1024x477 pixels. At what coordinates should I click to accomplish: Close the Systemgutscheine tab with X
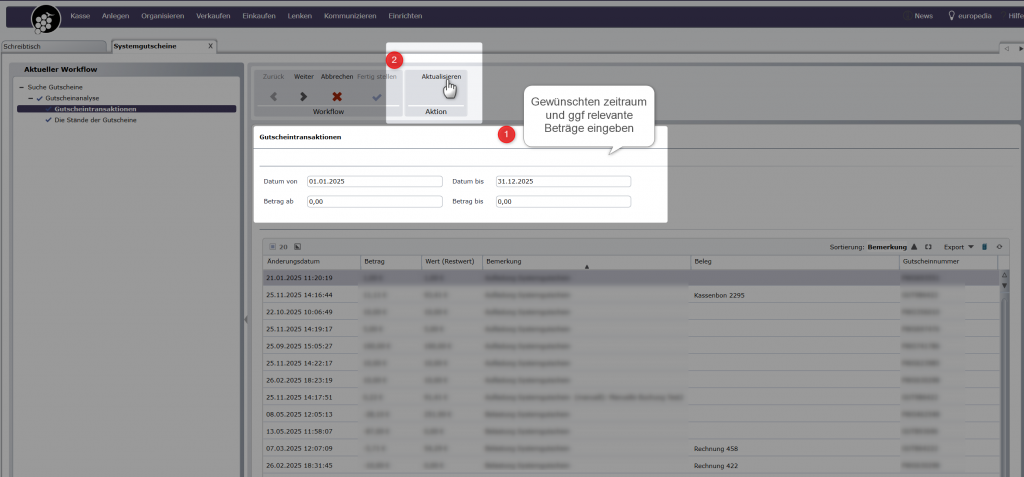click(210, 47)
